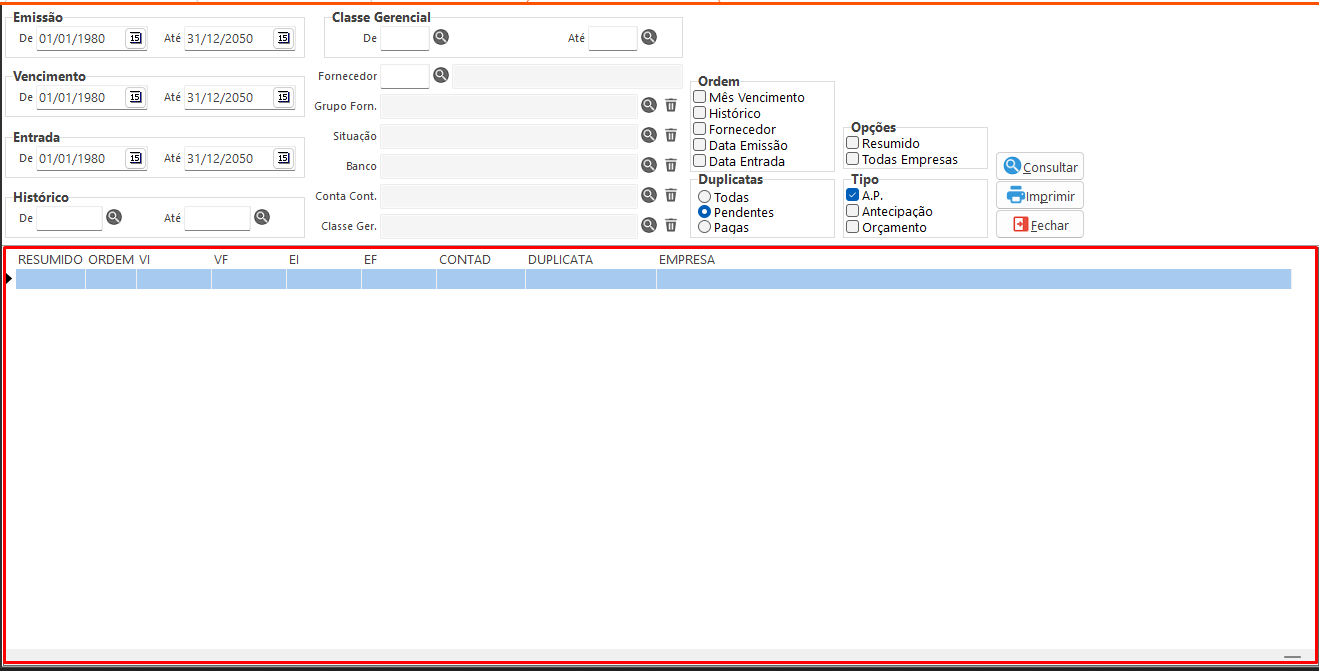1319x671 pixels.
Task: Click the Grupo Forn. search magnifier
Action: click(x=648, y=105)
